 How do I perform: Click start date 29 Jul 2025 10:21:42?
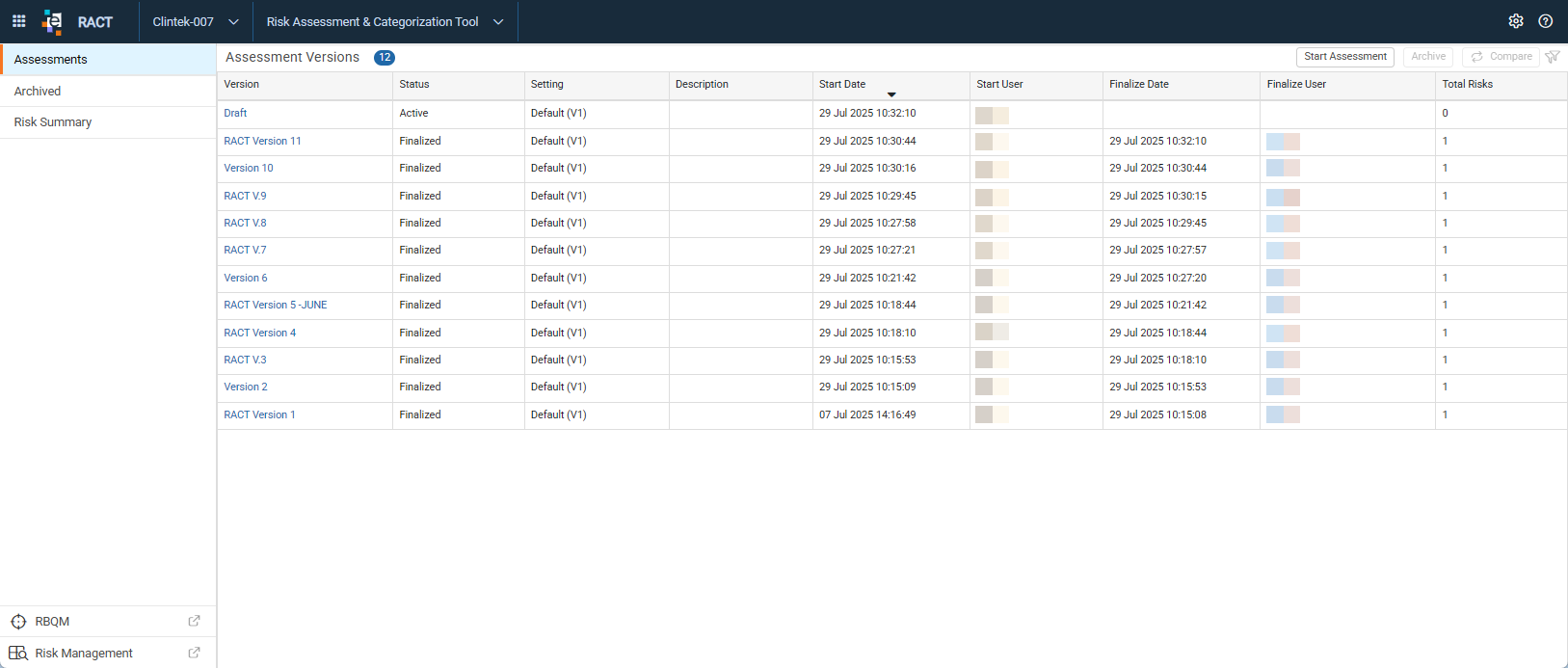pos(867,279)
